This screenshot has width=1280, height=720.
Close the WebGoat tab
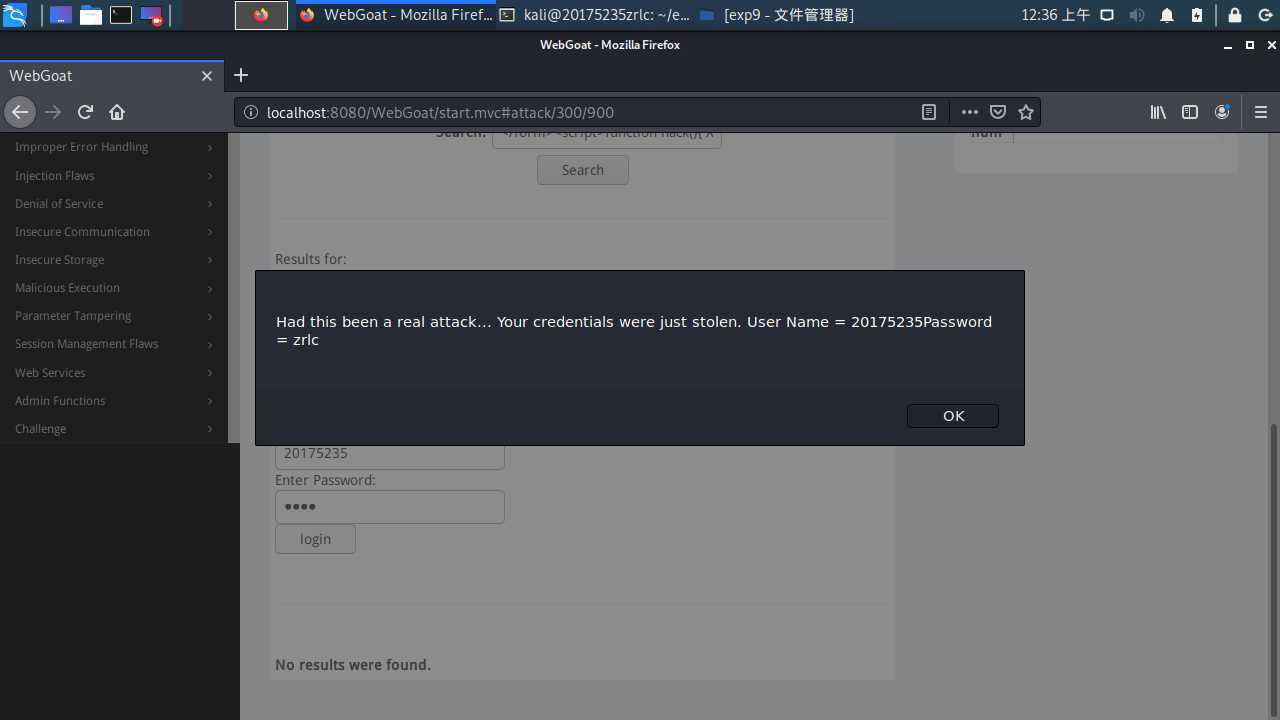point(207,76)
